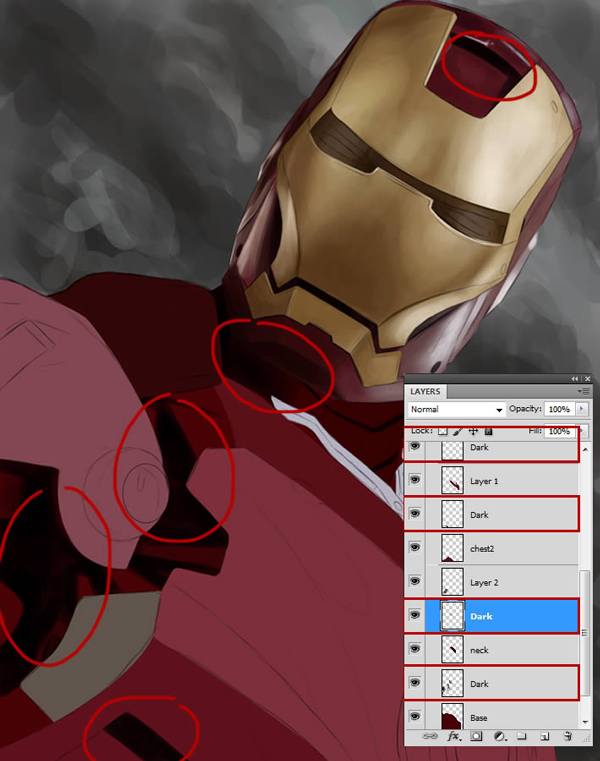Click the chest2 layer thumbnail
Viewport: 600px width, 761px height.
tap(452, 547)
